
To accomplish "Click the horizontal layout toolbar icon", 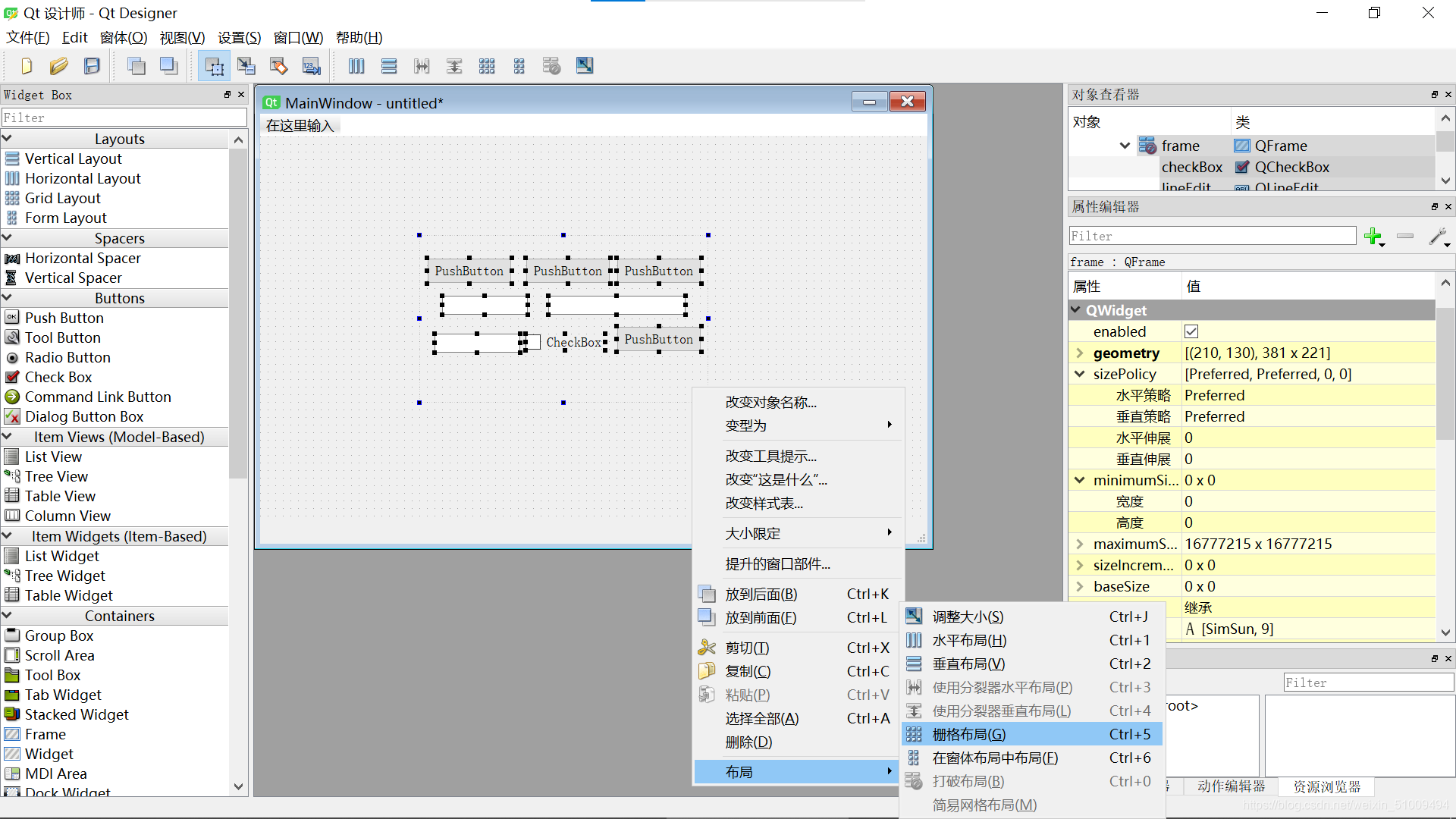I will pos(356,66).
